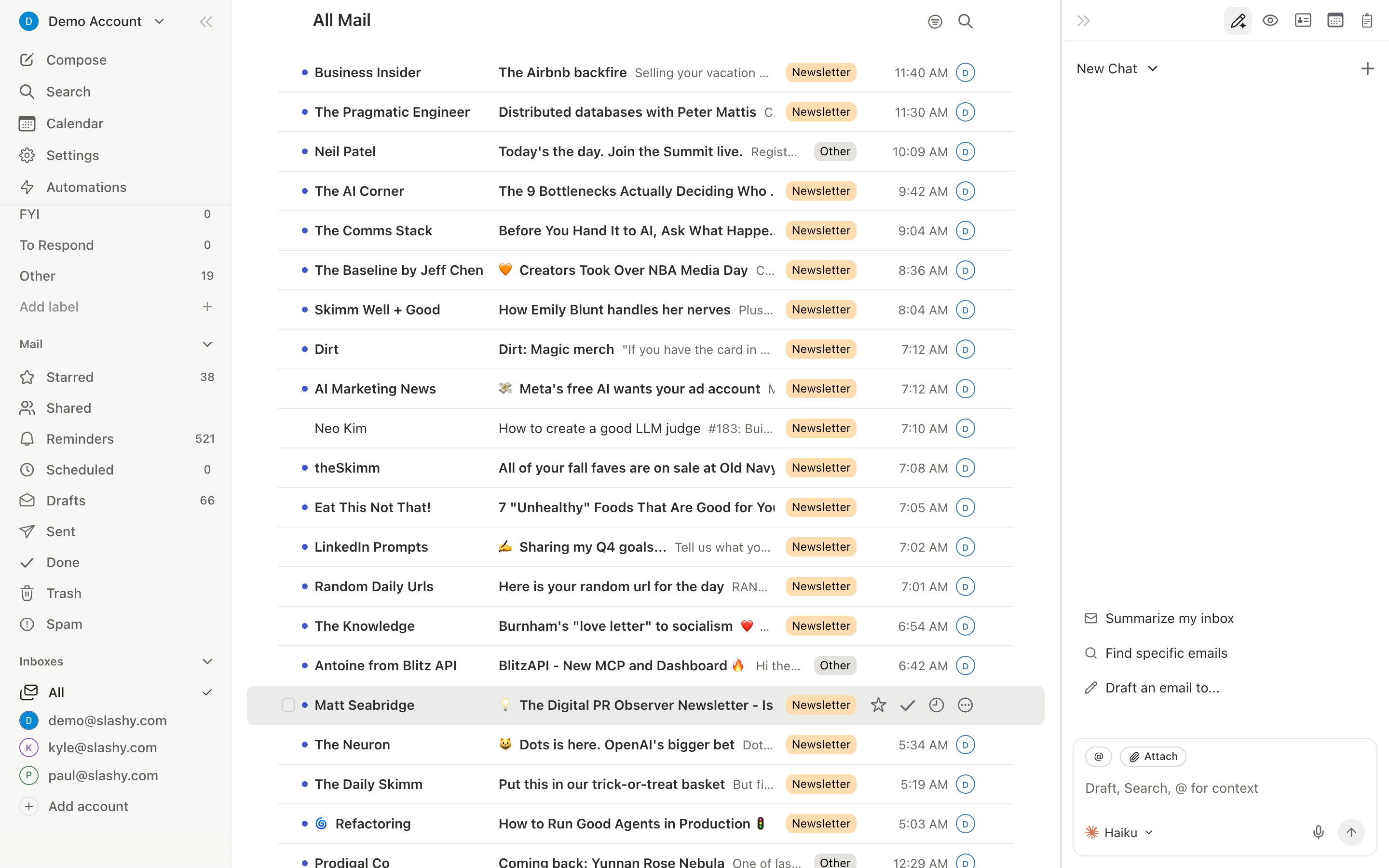Open The Neuron email about Dots
Screen dimensions: 1389x868
tap(645, 745)
